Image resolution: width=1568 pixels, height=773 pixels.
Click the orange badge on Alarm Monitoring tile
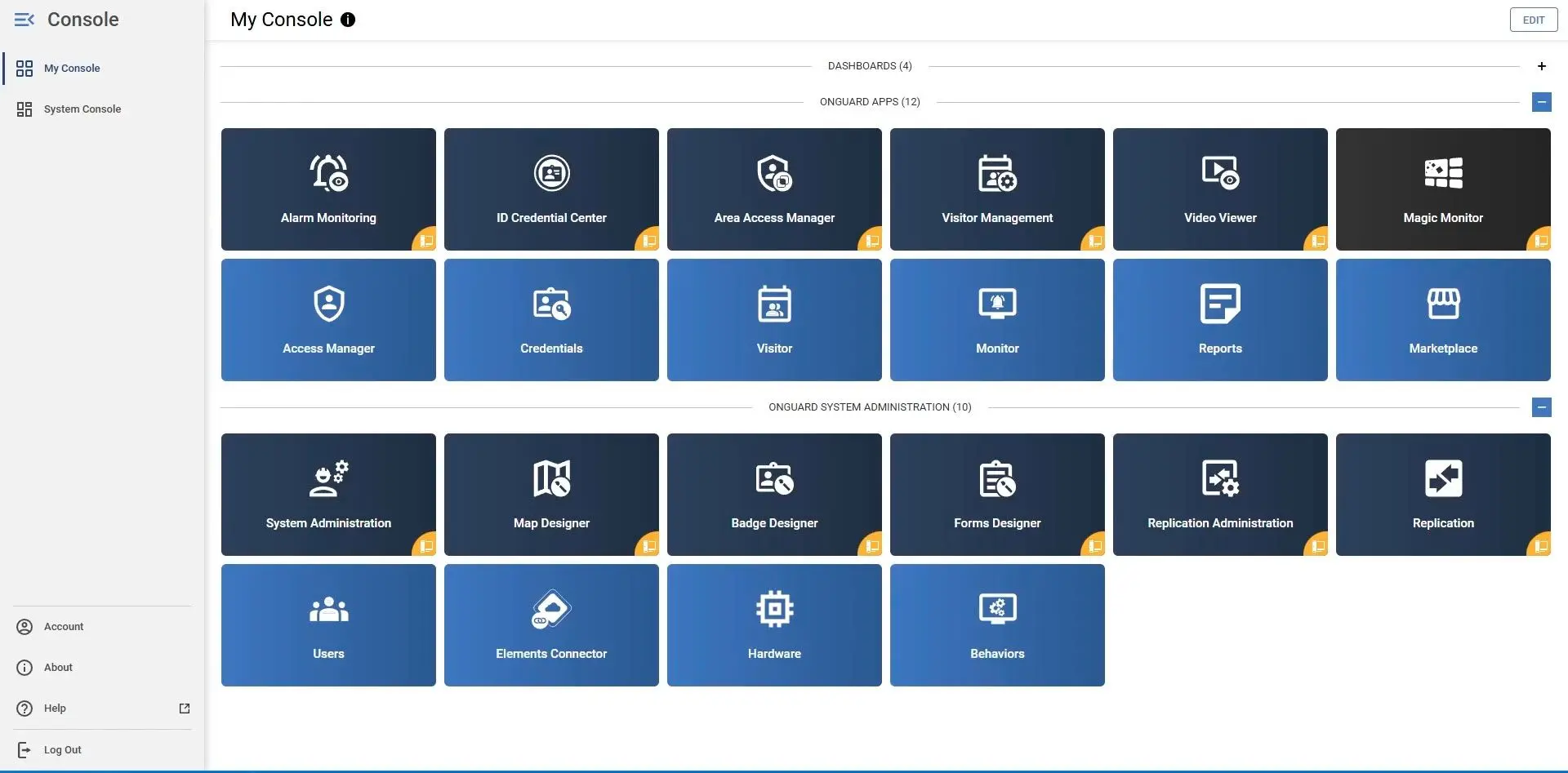[425, 240]
